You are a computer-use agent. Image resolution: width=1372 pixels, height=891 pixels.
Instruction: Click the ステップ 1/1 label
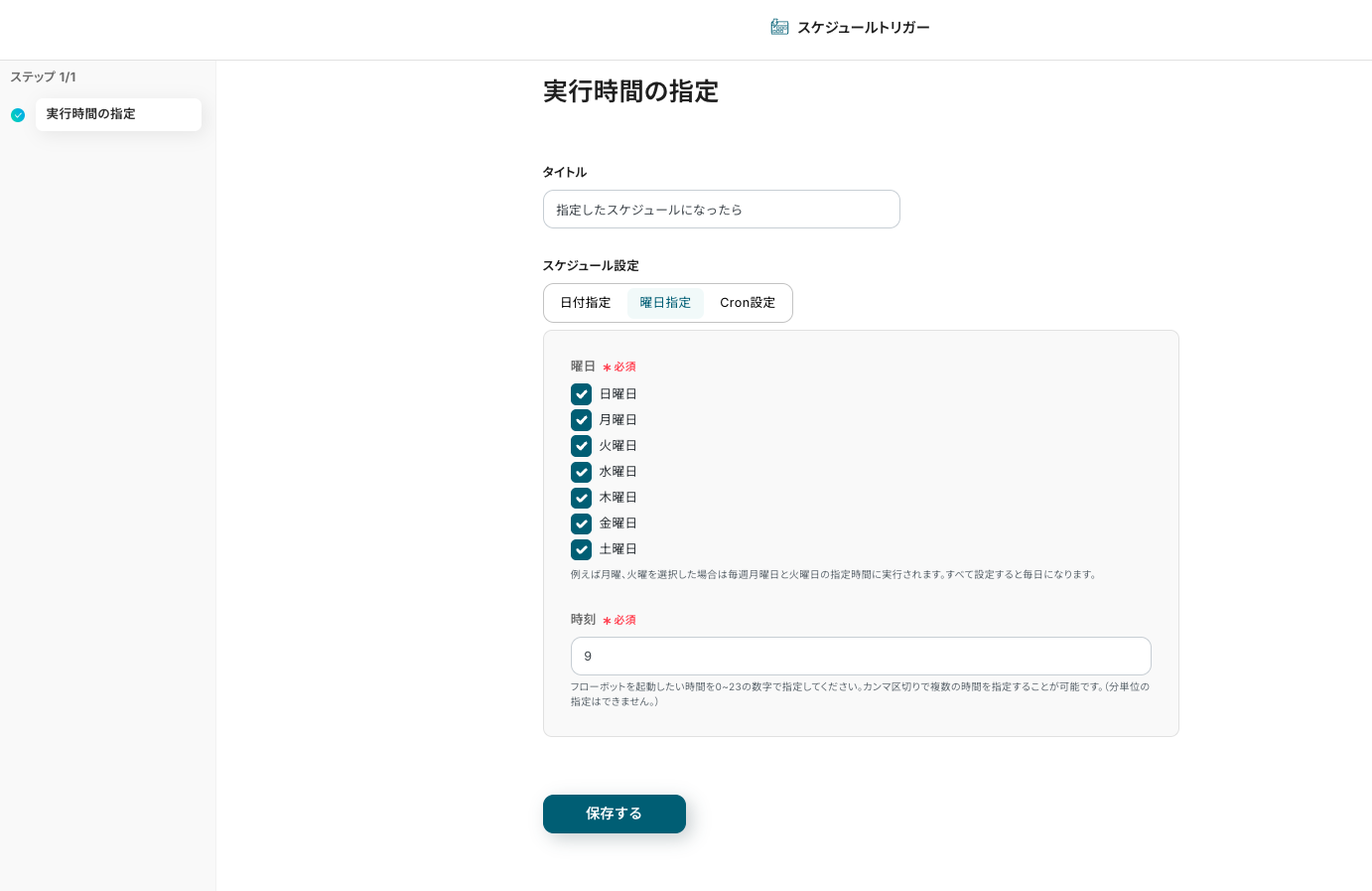point(43,77)
